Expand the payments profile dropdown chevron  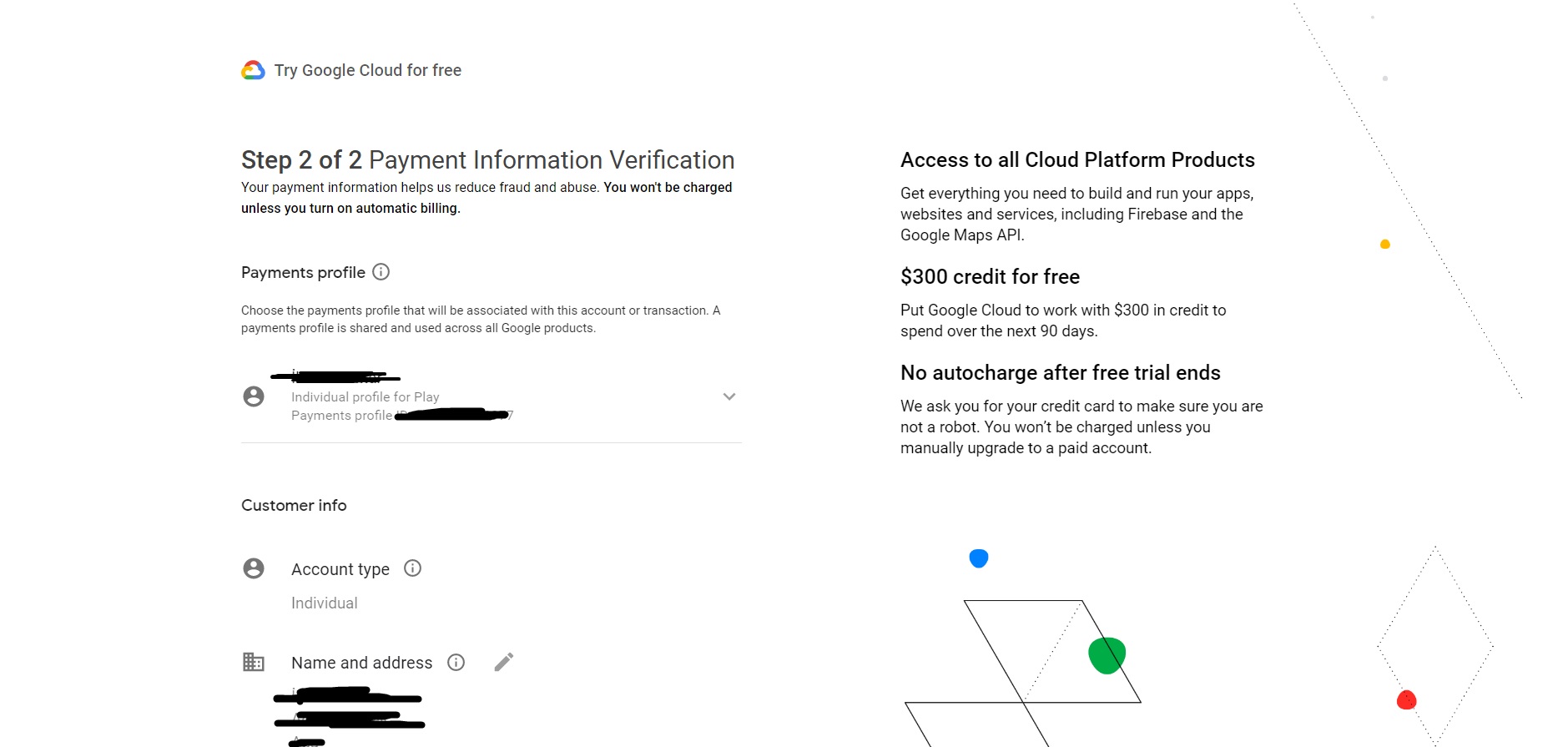(729, 396)
